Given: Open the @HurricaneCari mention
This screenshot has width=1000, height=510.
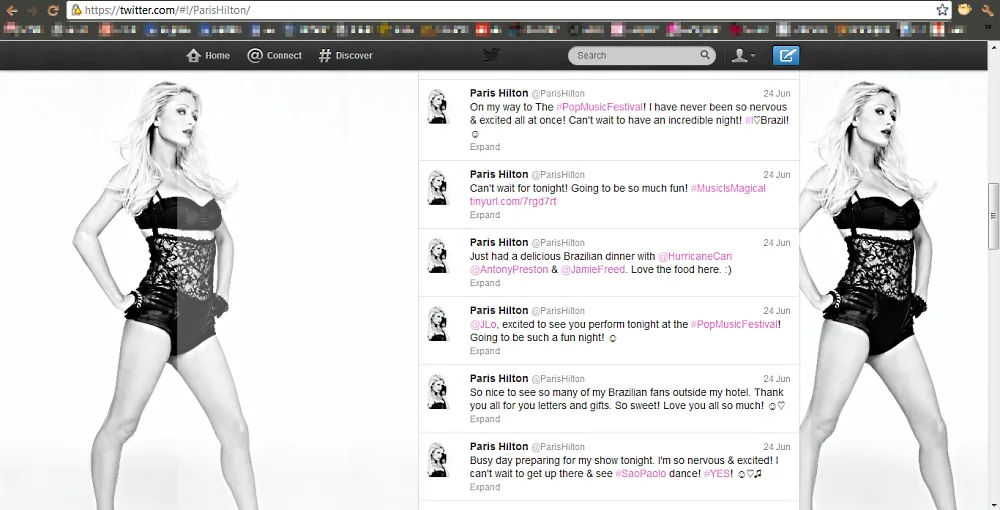Looking at the screenshot, I should pos(695,256).
